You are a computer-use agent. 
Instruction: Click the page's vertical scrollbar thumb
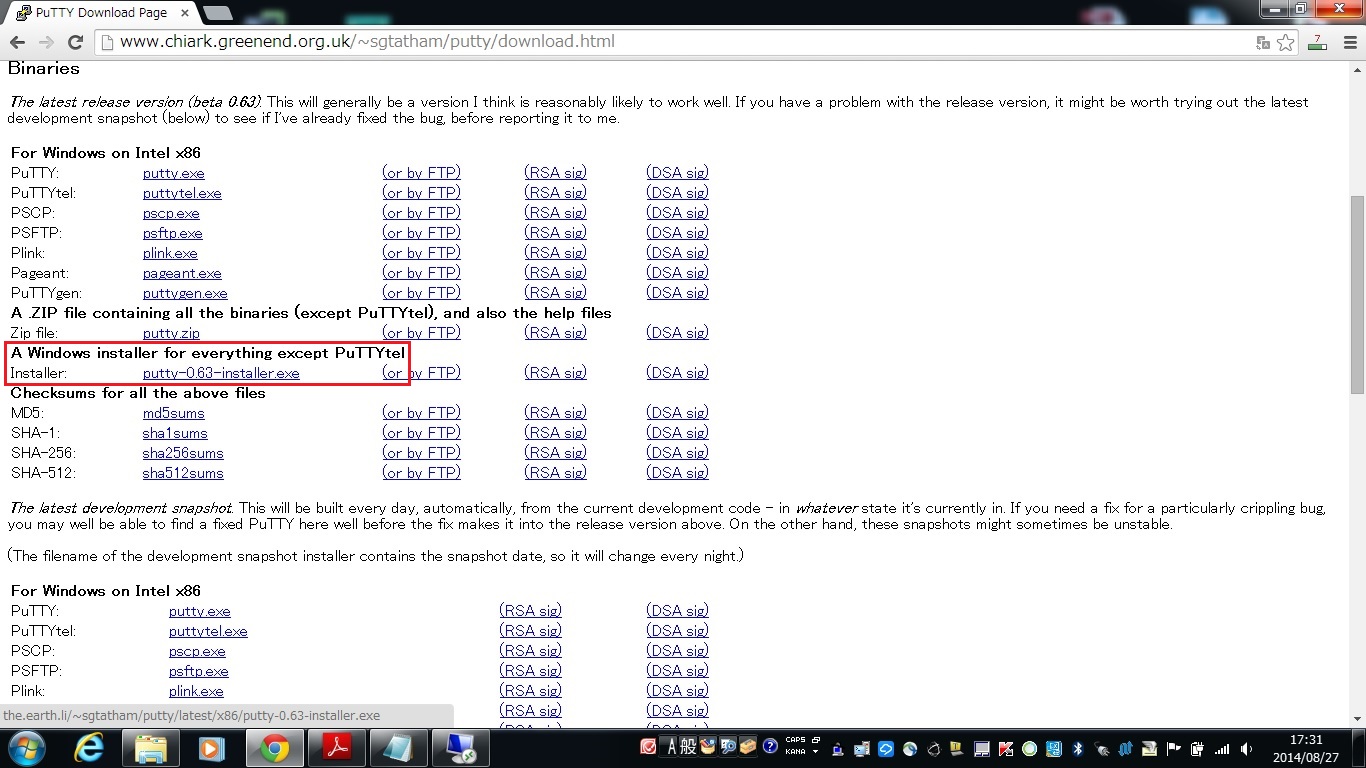(x=1357, y=295)
